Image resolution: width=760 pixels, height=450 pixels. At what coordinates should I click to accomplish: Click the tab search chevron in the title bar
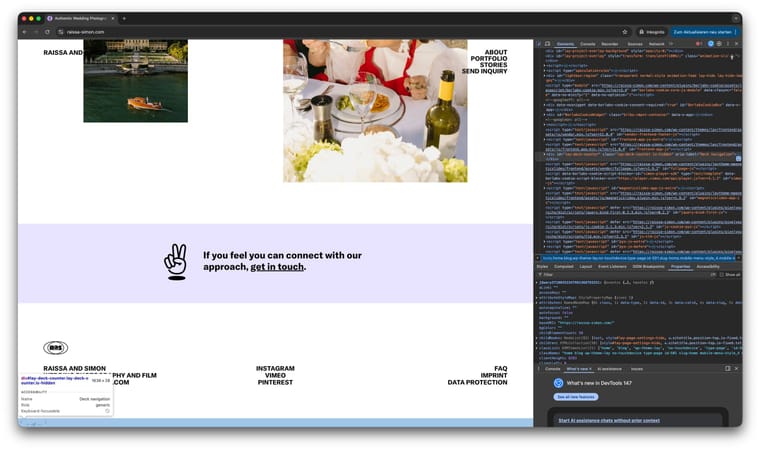point(736,18)
